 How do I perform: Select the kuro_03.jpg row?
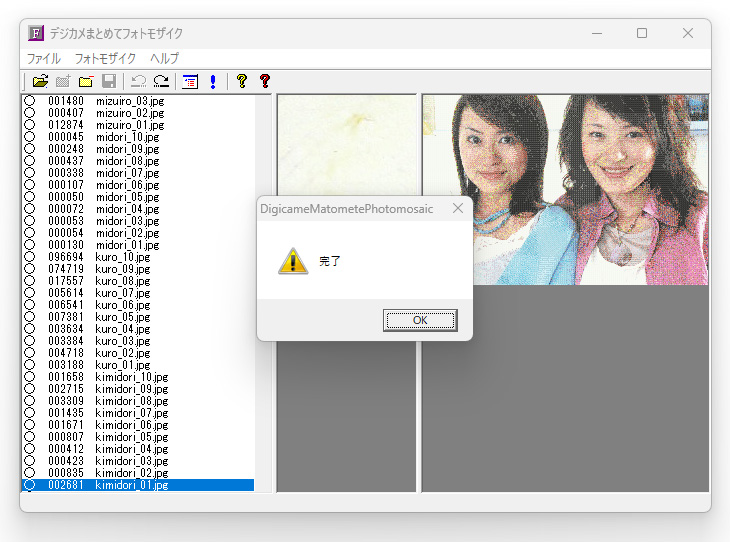coord(138,341)
